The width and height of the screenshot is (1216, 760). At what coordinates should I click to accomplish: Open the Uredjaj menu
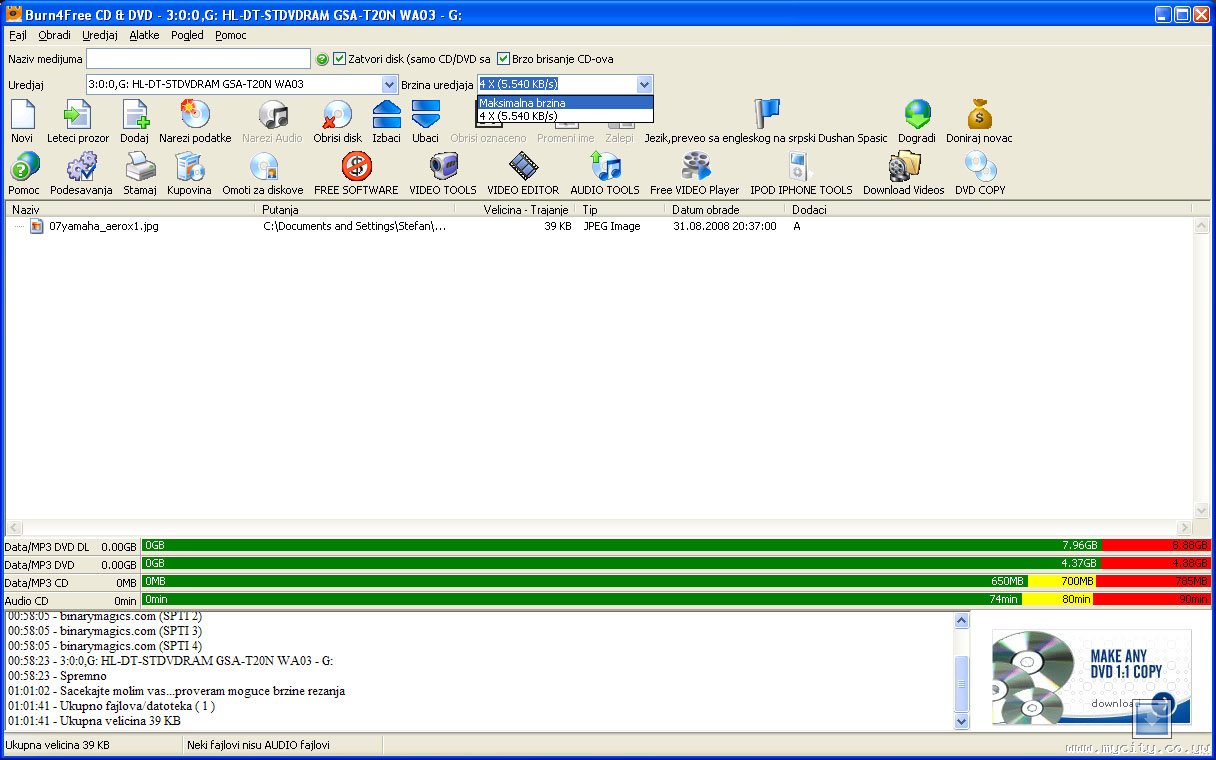coord(100,35)
